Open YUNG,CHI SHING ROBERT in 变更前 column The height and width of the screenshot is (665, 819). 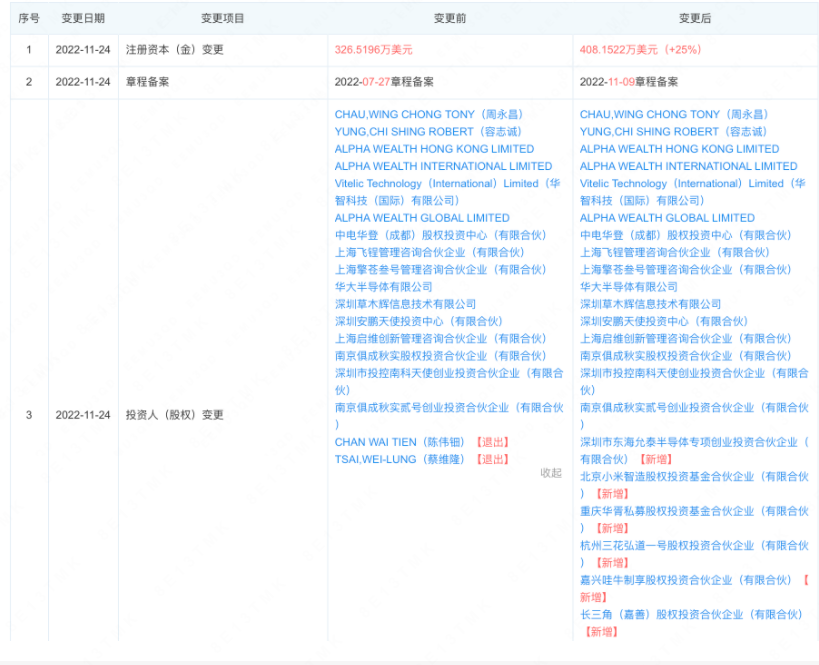click(428, 132)
